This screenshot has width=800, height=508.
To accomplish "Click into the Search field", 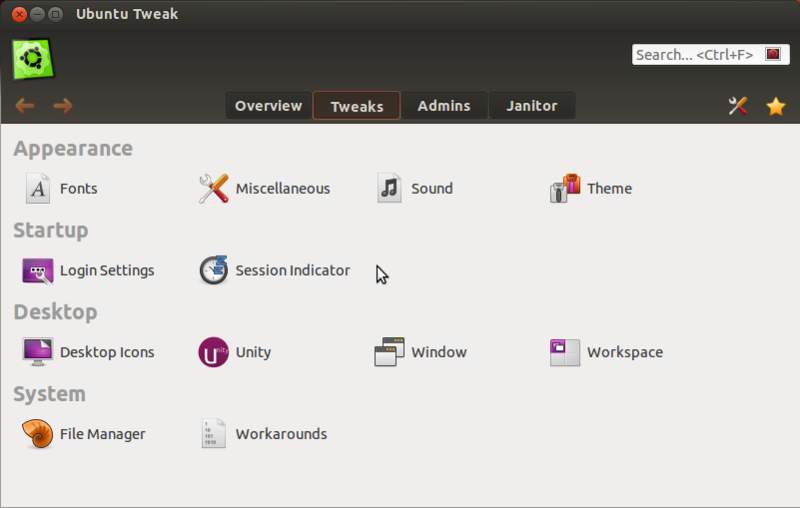I will pos(710,55).
